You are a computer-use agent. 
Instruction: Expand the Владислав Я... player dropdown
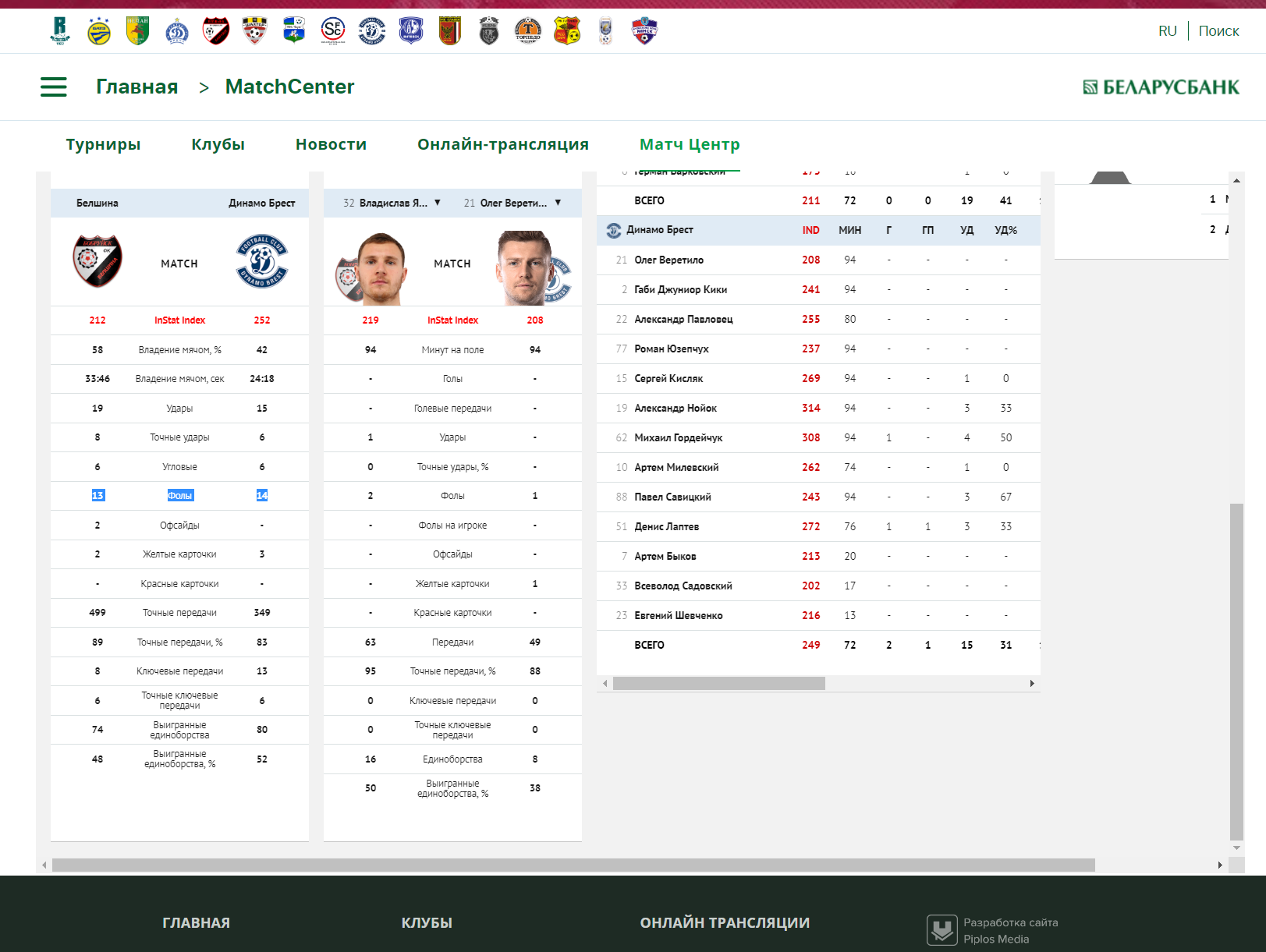[x=438, y=203]
